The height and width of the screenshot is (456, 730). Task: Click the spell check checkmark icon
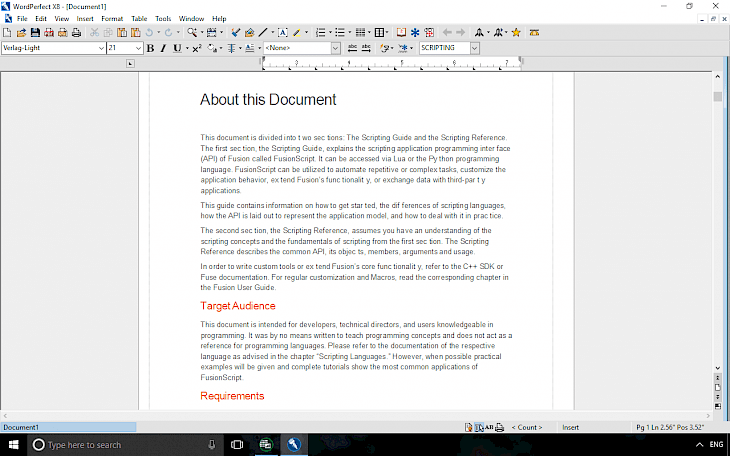[236, 33]
